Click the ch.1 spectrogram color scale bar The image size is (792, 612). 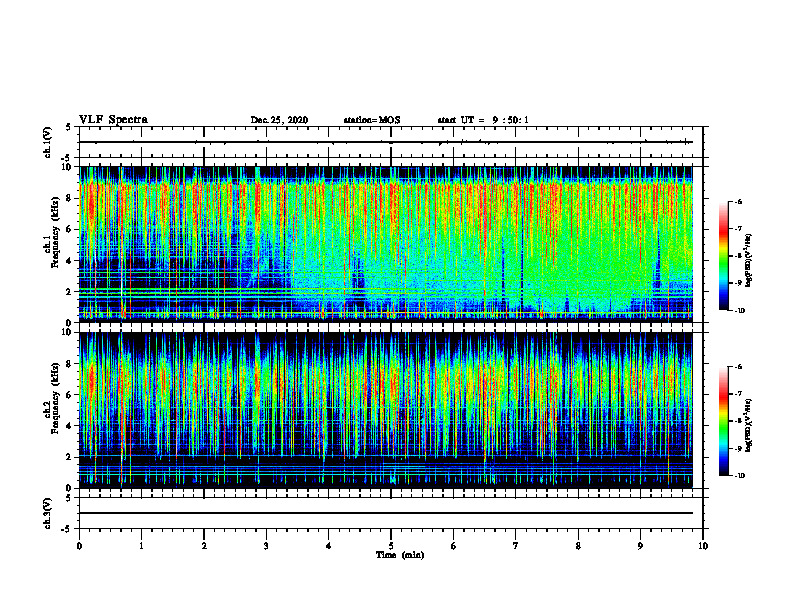(723, 255)
